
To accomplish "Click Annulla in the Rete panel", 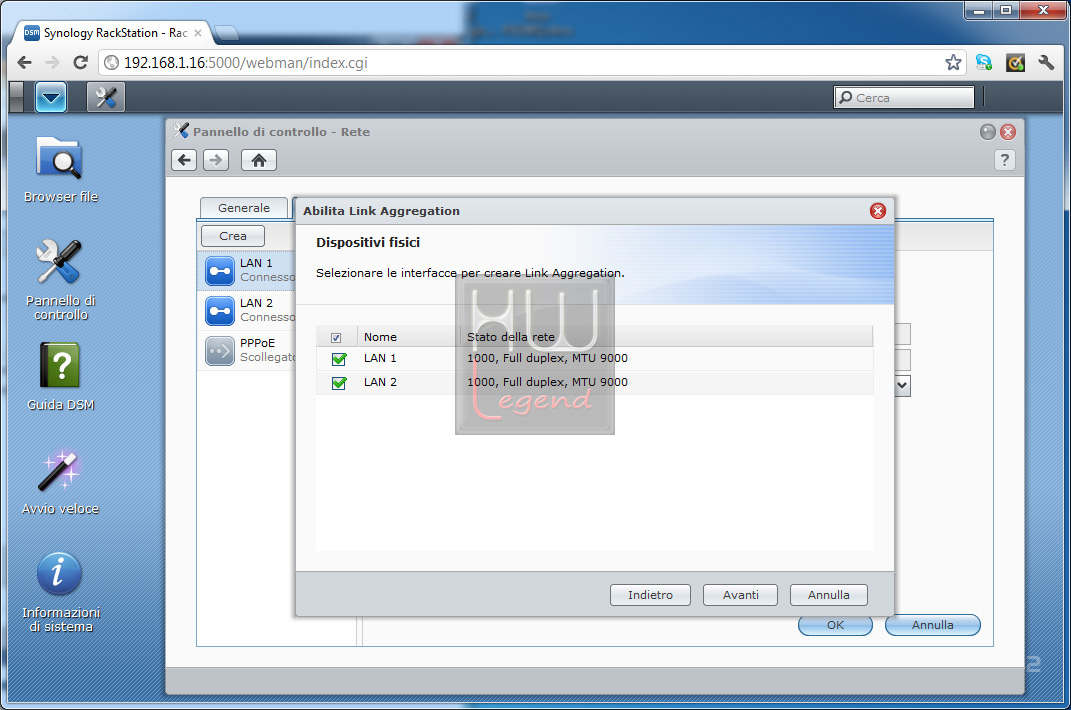I will (932, 625).
